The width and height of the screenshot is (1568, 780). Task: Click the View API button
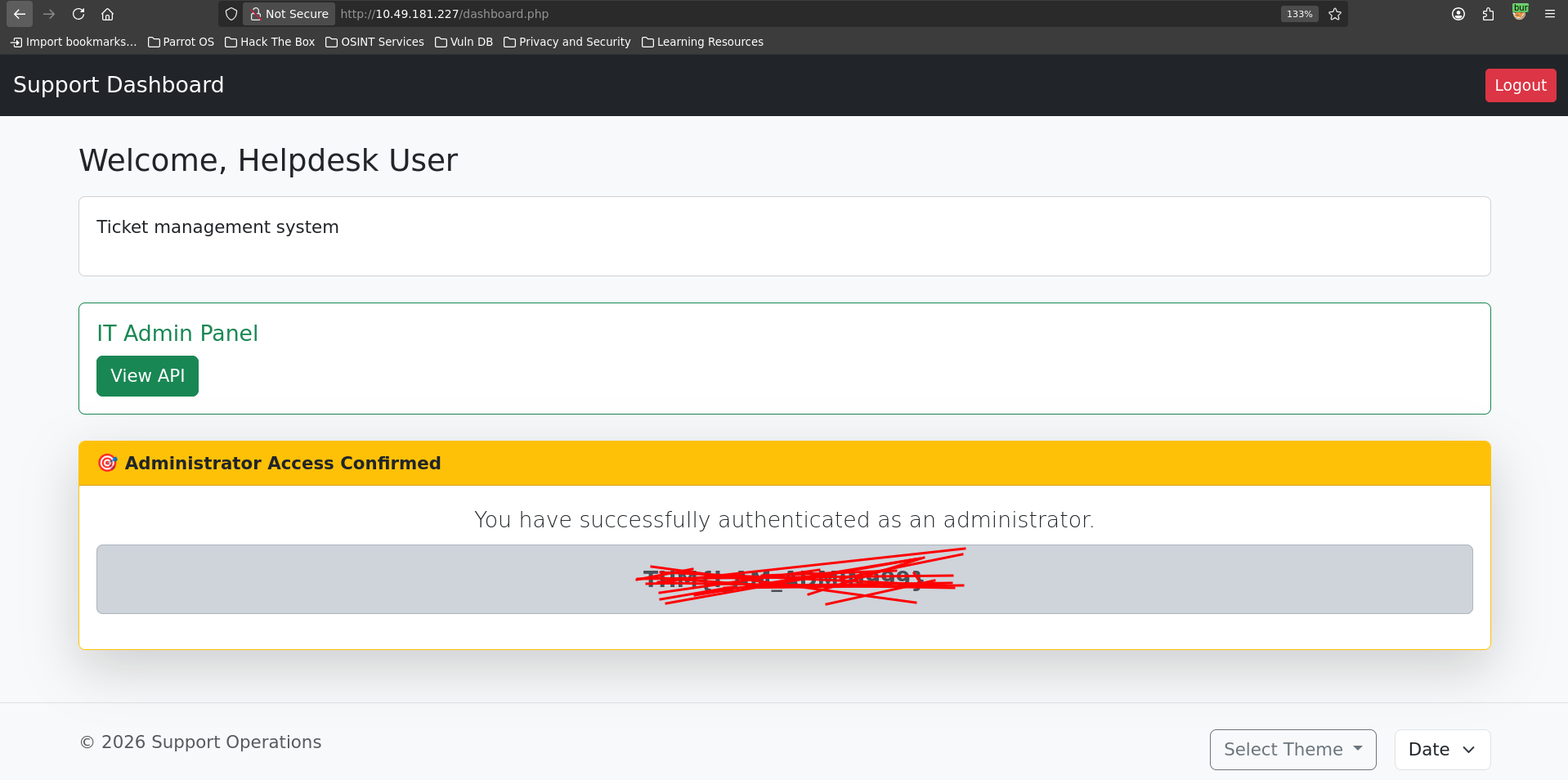pos(147,376)
